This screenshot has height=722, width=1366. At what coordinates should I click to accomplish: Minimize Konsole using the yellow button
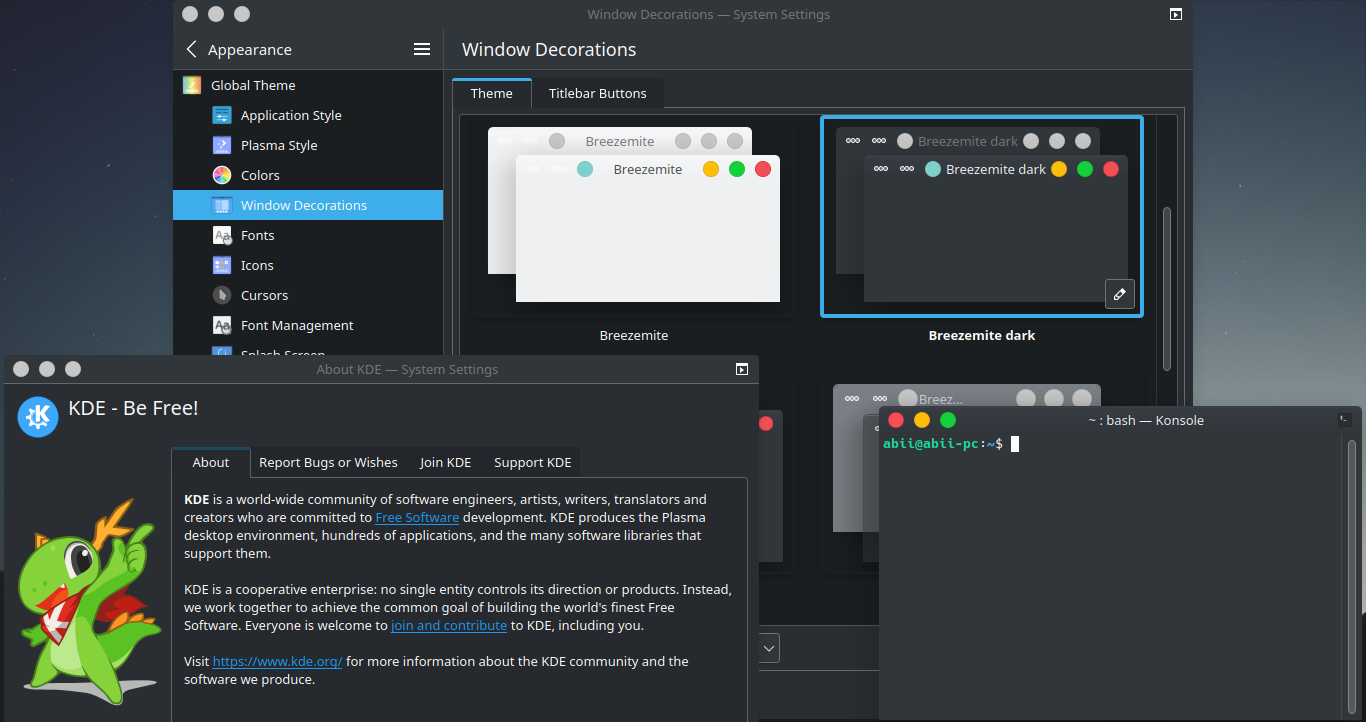pyautogui.click(x=922, y=420)
